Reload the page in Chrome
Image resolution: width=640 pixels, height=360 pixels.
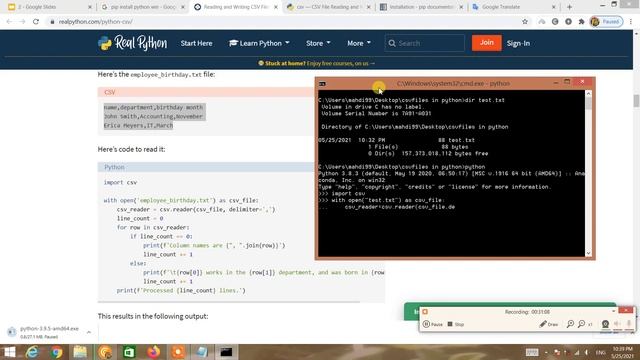[x=36, y=22]
